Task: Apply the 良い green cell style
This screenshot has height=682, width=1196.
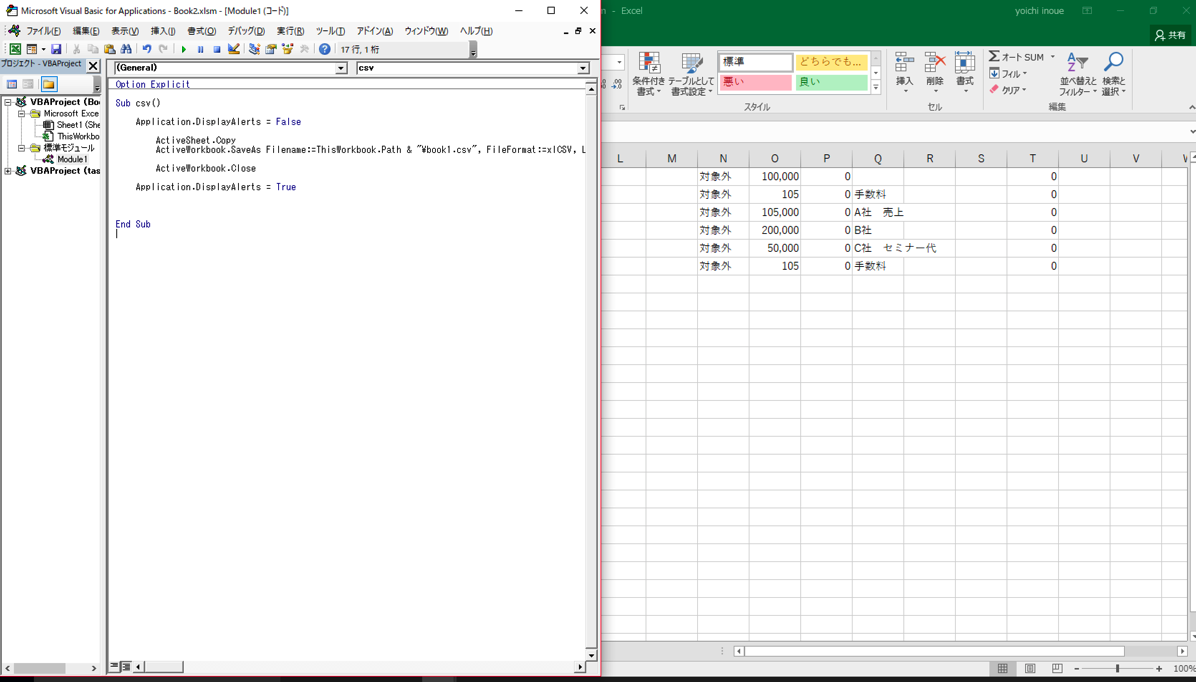Action: [831, 82]
